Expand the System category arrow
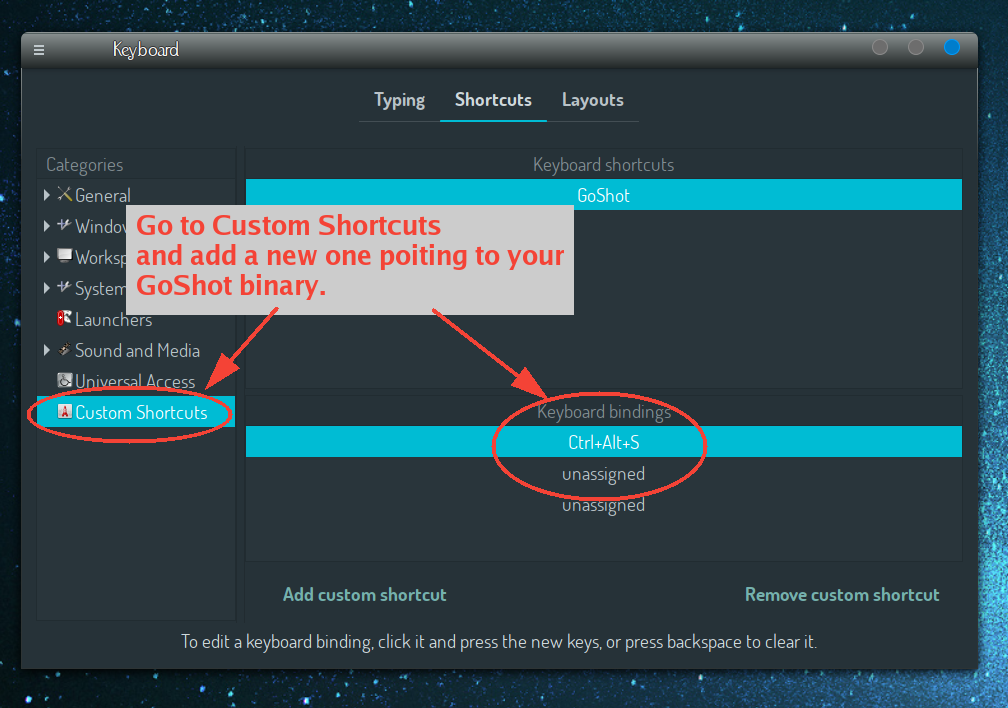 click(x=46, y=287)
